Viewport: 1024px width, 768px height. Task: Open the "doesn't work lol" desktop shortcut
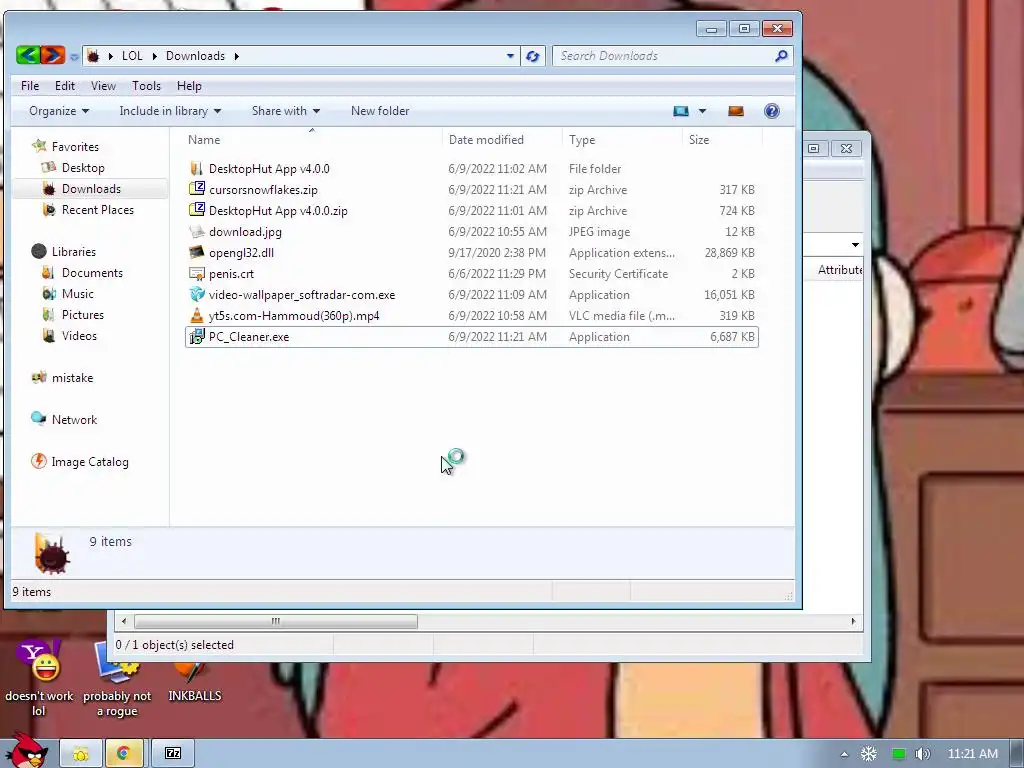[39, 678]
